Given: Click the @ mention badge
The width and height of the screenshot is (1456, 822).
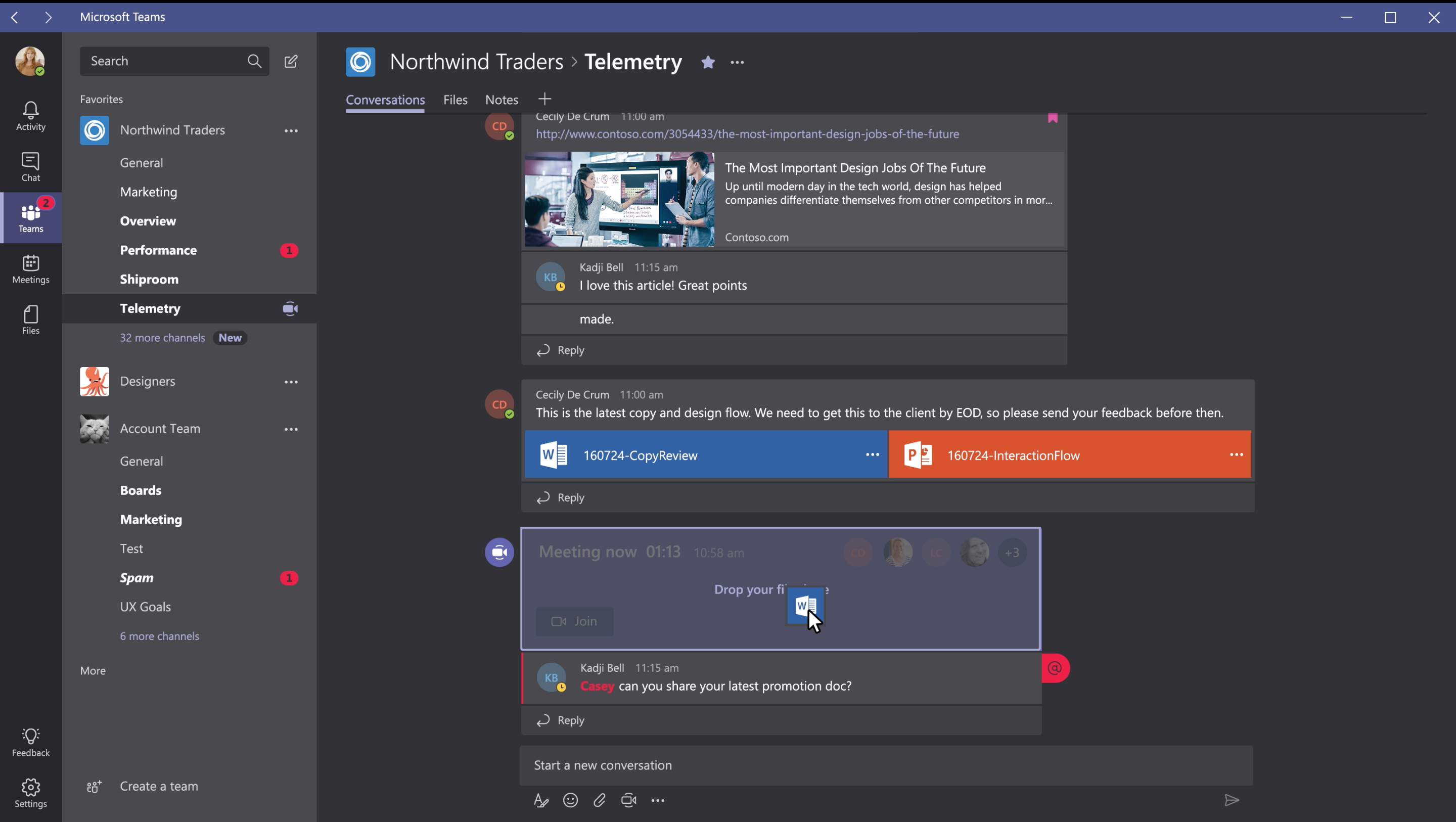Looking at the screenshot, I should 1055,668.
